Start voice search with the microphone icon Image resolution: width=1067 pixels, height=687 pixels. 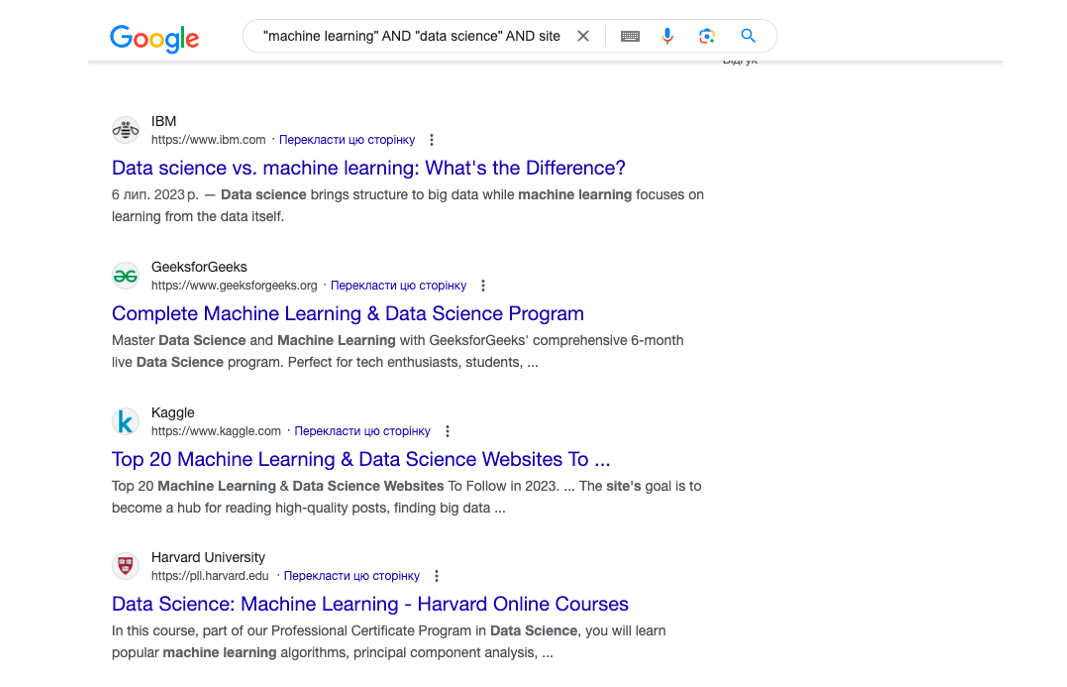668,36
